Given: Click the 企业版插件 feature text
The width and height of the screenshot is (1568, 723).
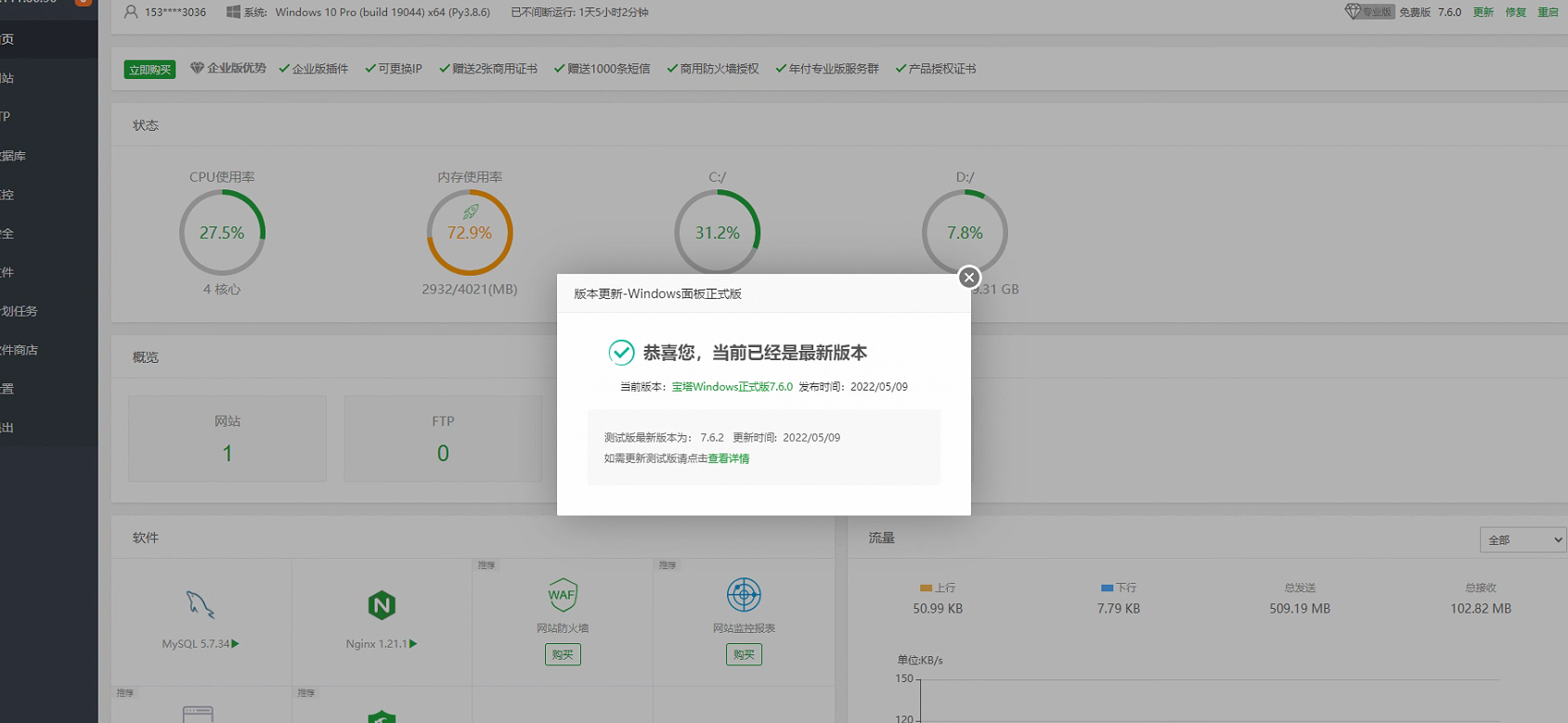Looking at the screenshot, I should (x=320, y=69).
